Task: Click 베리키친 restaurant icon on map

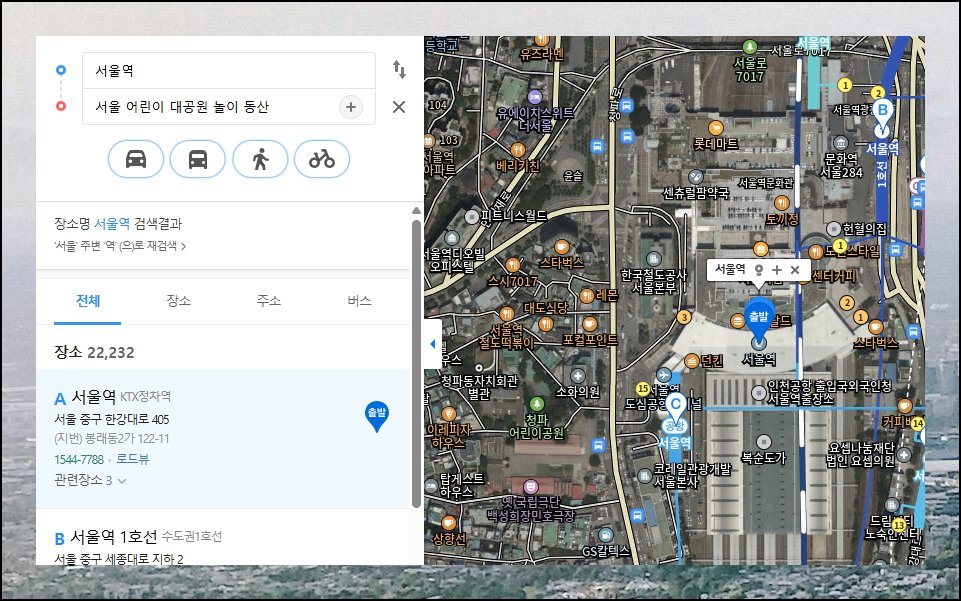Action: coord(518,150)
